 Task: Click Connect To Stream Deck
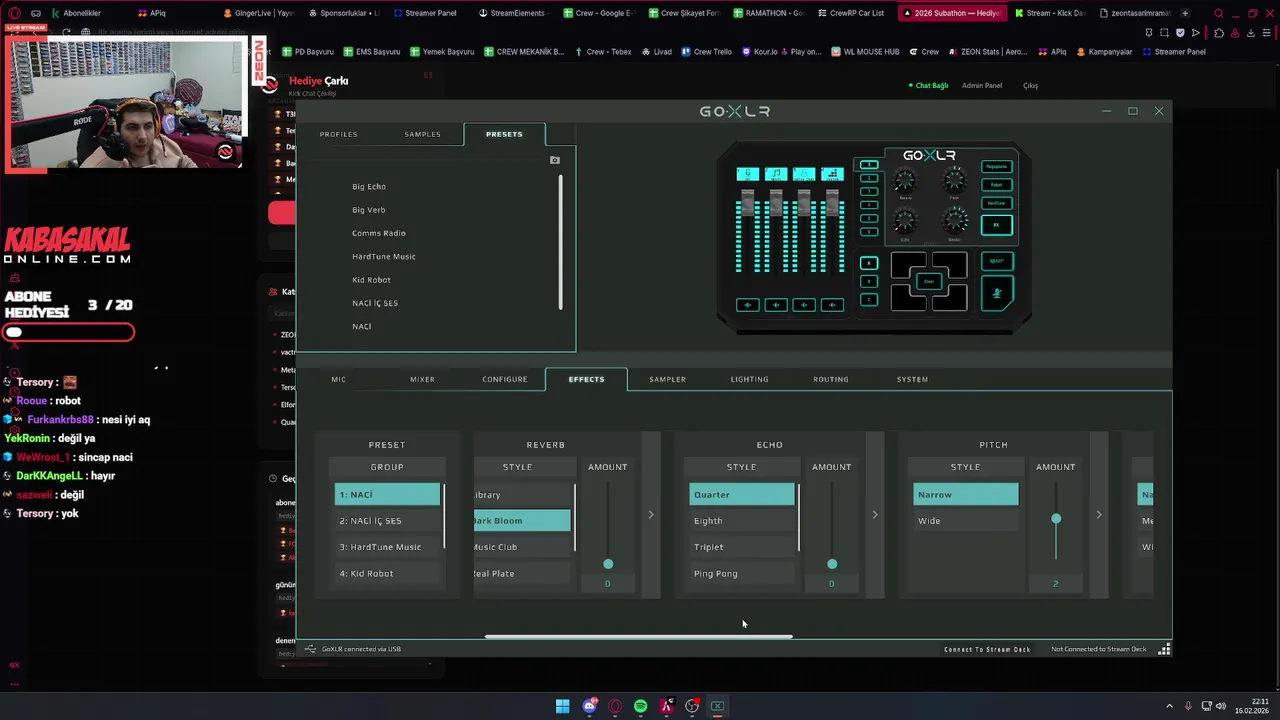click(987, 649)
